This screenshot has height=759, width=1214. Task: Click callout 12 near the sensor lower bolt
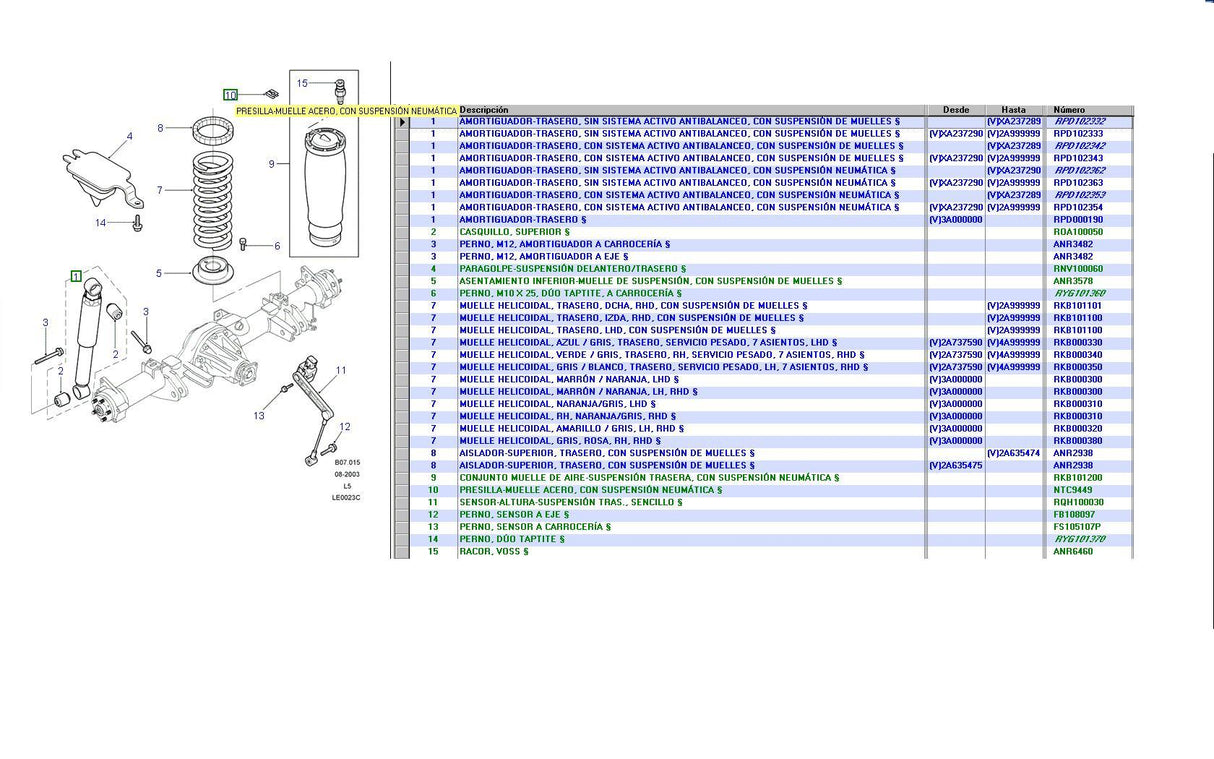pyautogui.click(x=345, y=427)
